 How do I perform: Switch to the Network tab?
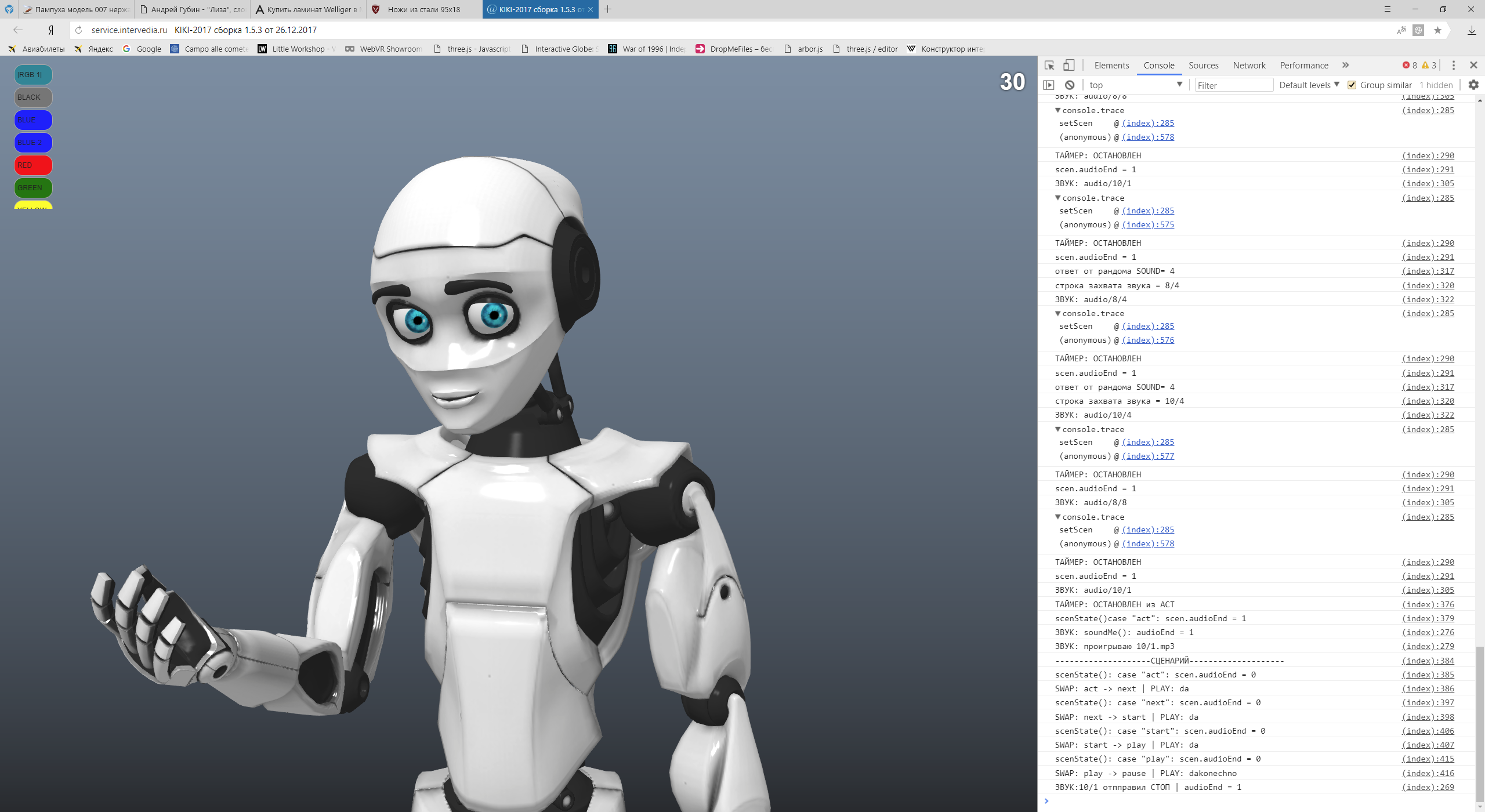pos(1249,66)
